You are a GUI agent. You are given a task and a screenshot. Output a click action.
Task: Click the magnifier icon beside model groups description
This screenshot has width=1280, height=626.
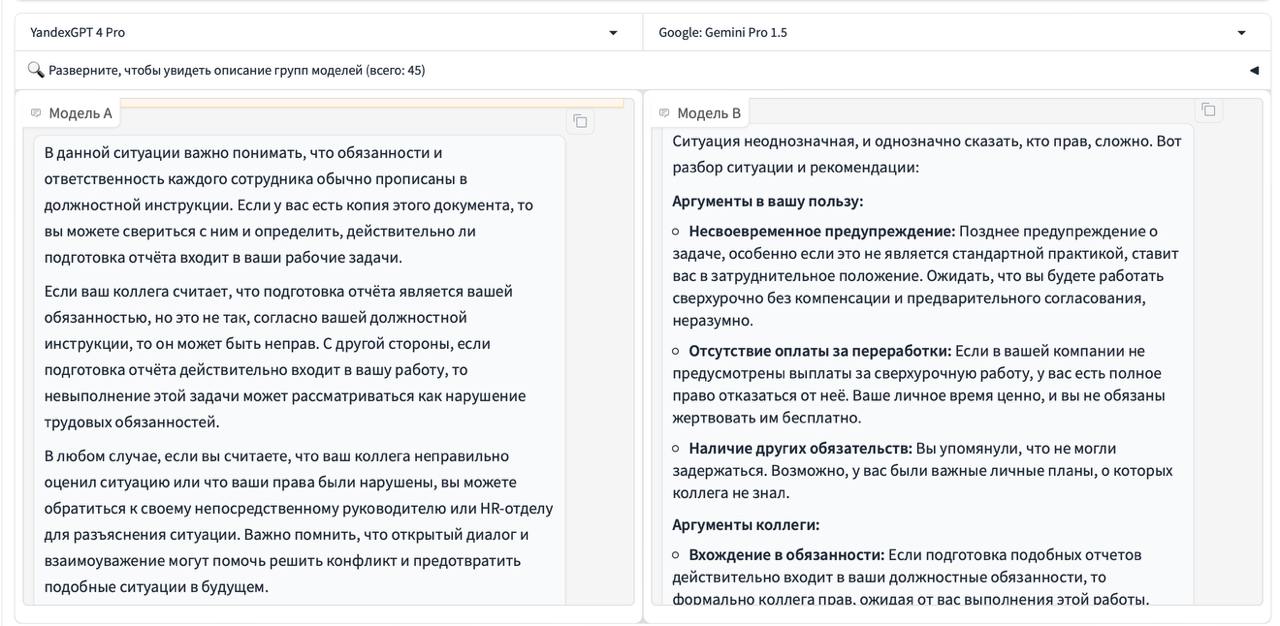point(36,70)
